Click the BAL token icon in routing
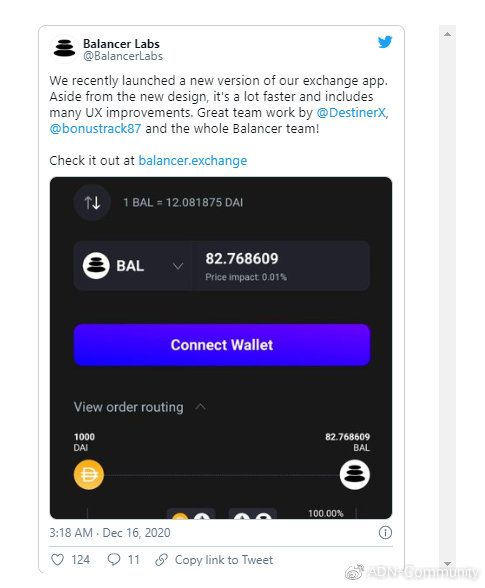Viewport: 485px width, 588px height. point(354,475)
